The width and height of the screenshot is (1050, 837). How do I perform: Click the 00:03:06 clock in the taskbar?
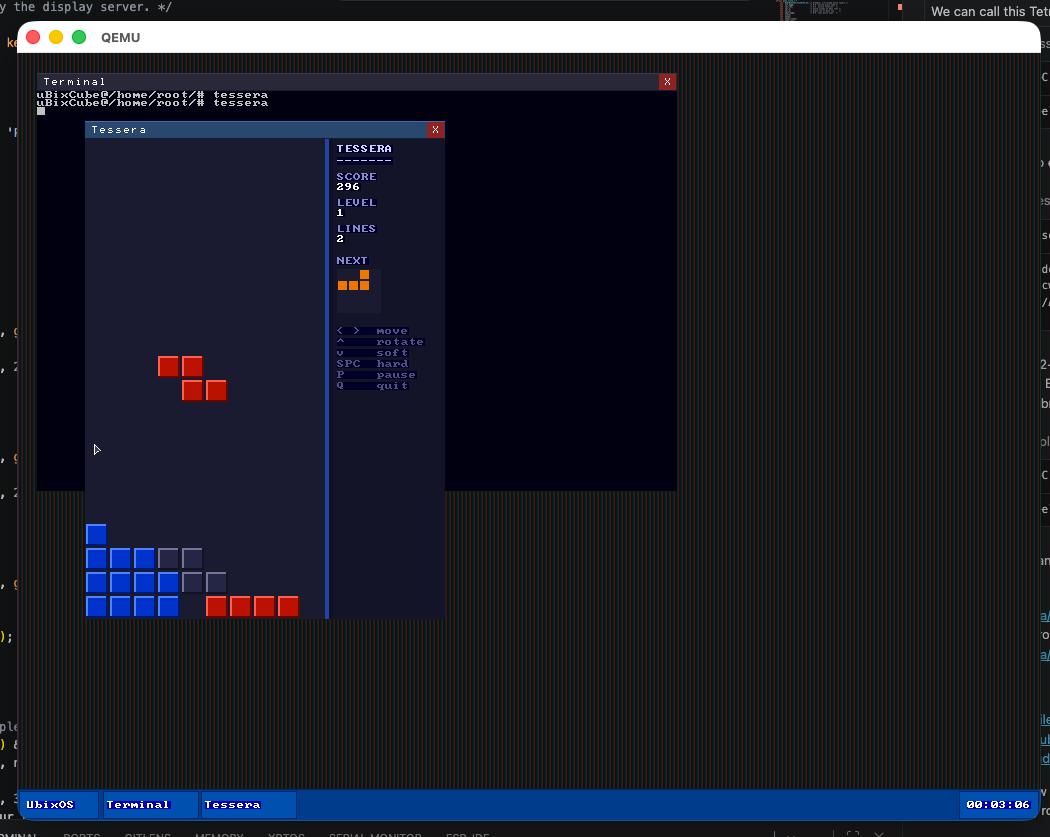[998, 805]
